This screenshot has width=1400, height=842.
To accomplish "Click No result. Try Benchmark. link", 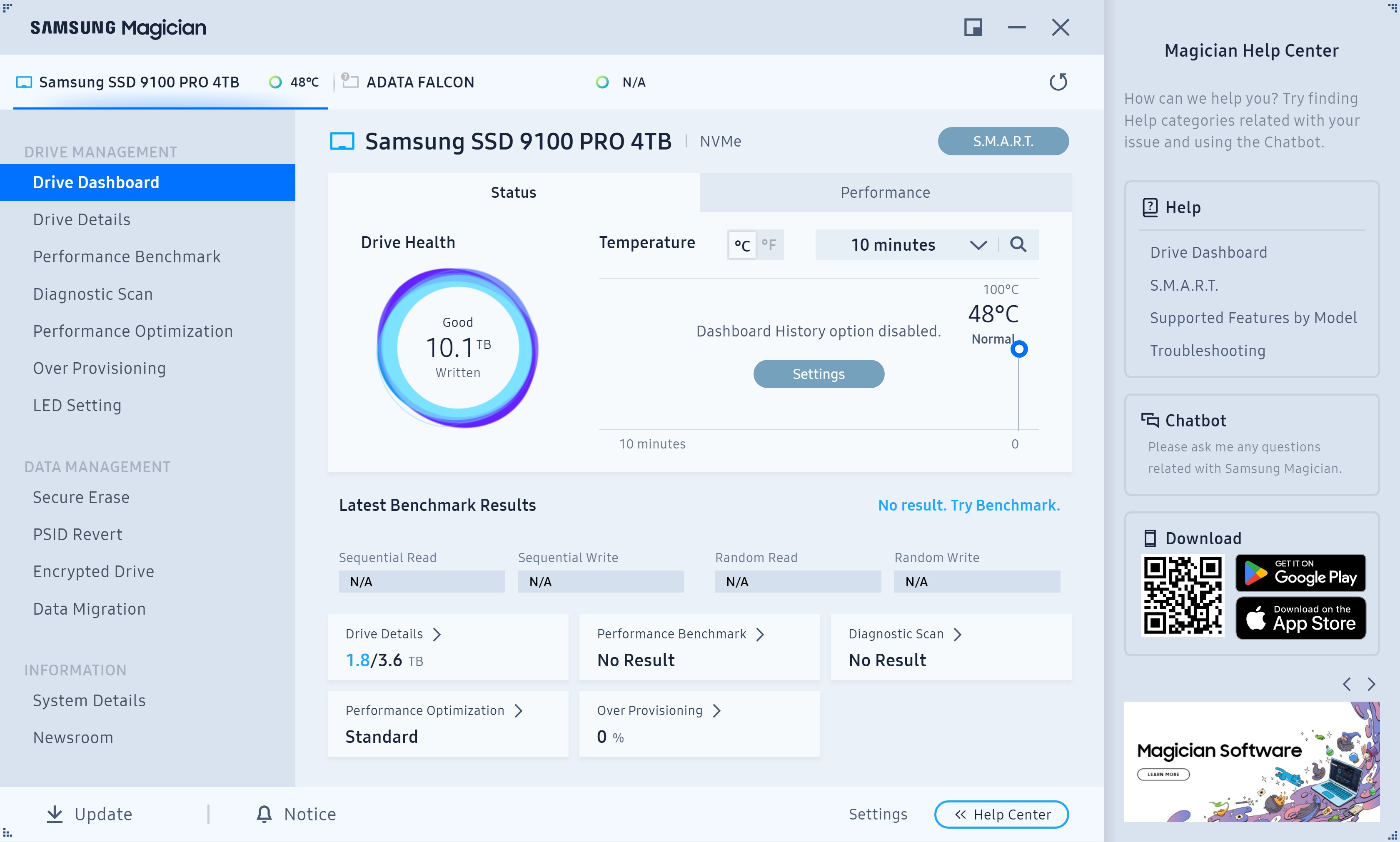I will click(x=969, y=505).
